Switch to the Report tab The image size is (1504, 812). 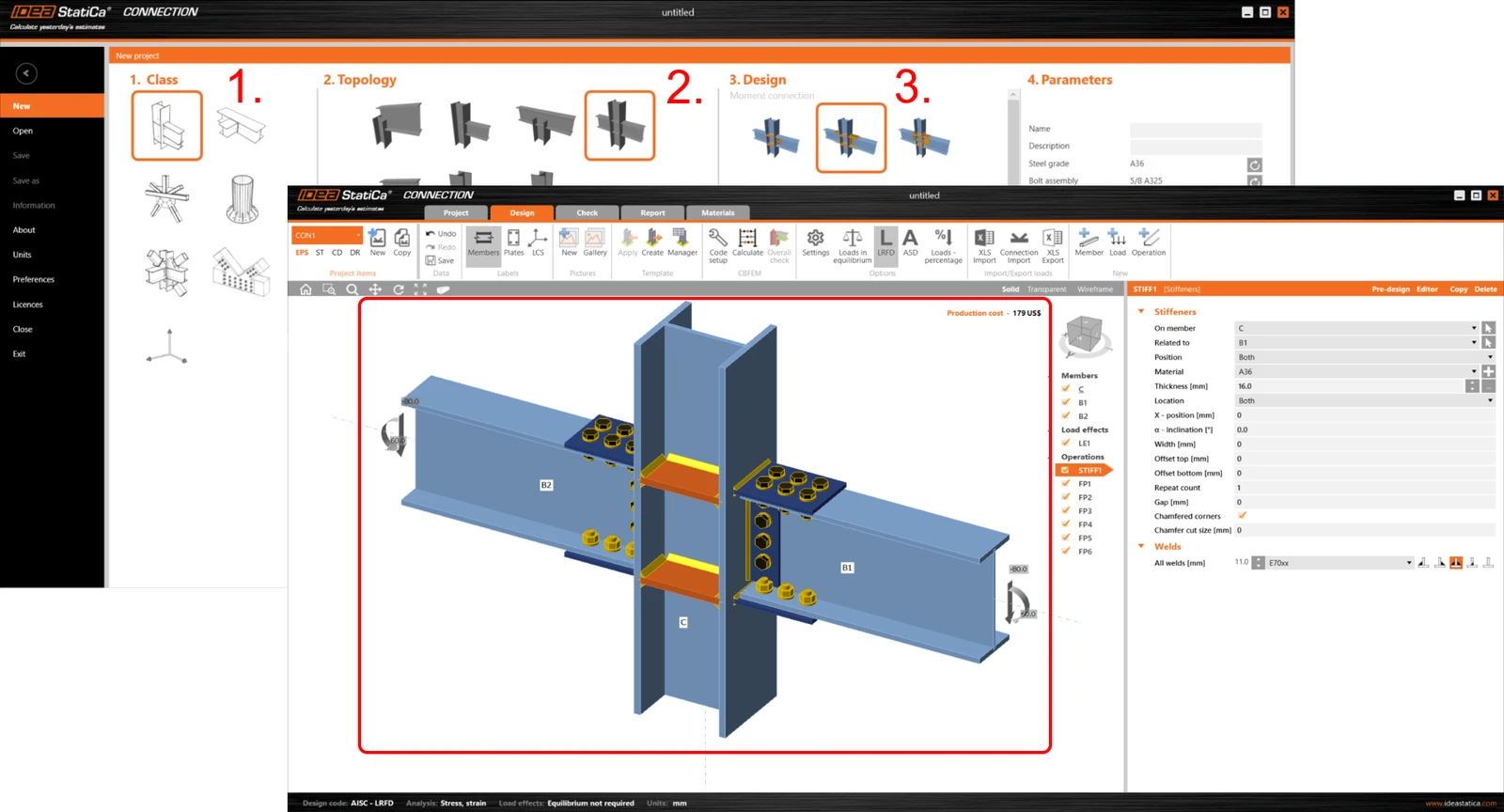(x=652, y=212)
